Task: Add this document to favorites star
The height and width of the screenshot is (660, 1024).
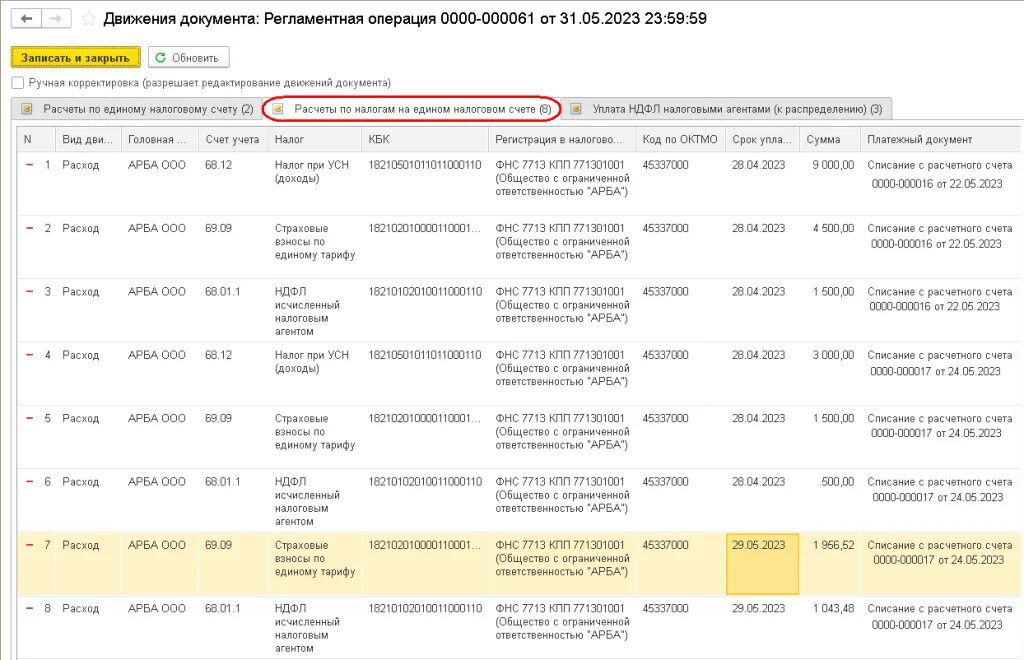Action: pyautogui.click(x=88, y=19)
